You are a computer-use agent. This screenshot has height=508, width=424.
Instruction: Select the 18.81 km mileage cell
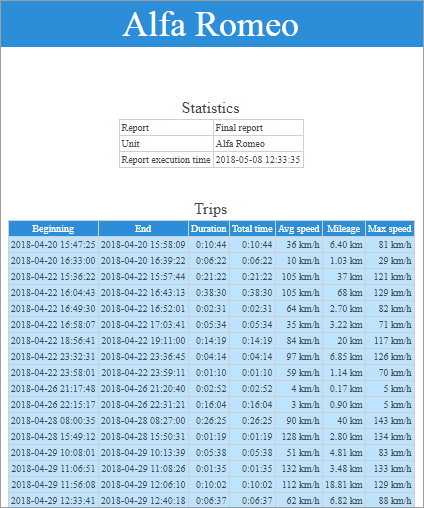coord(344,485)
